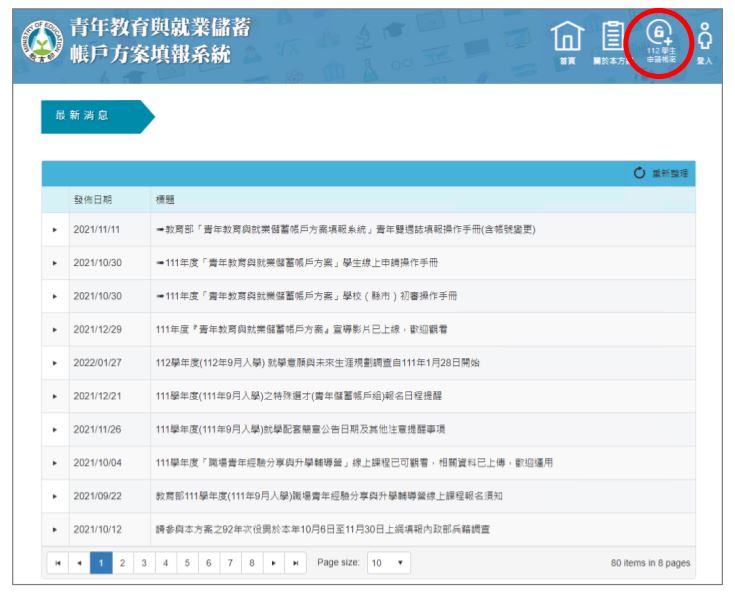Jump to the first page of results
Image resolution: width=735 pixels, height=597 pixels.
(x=58, y=563)
